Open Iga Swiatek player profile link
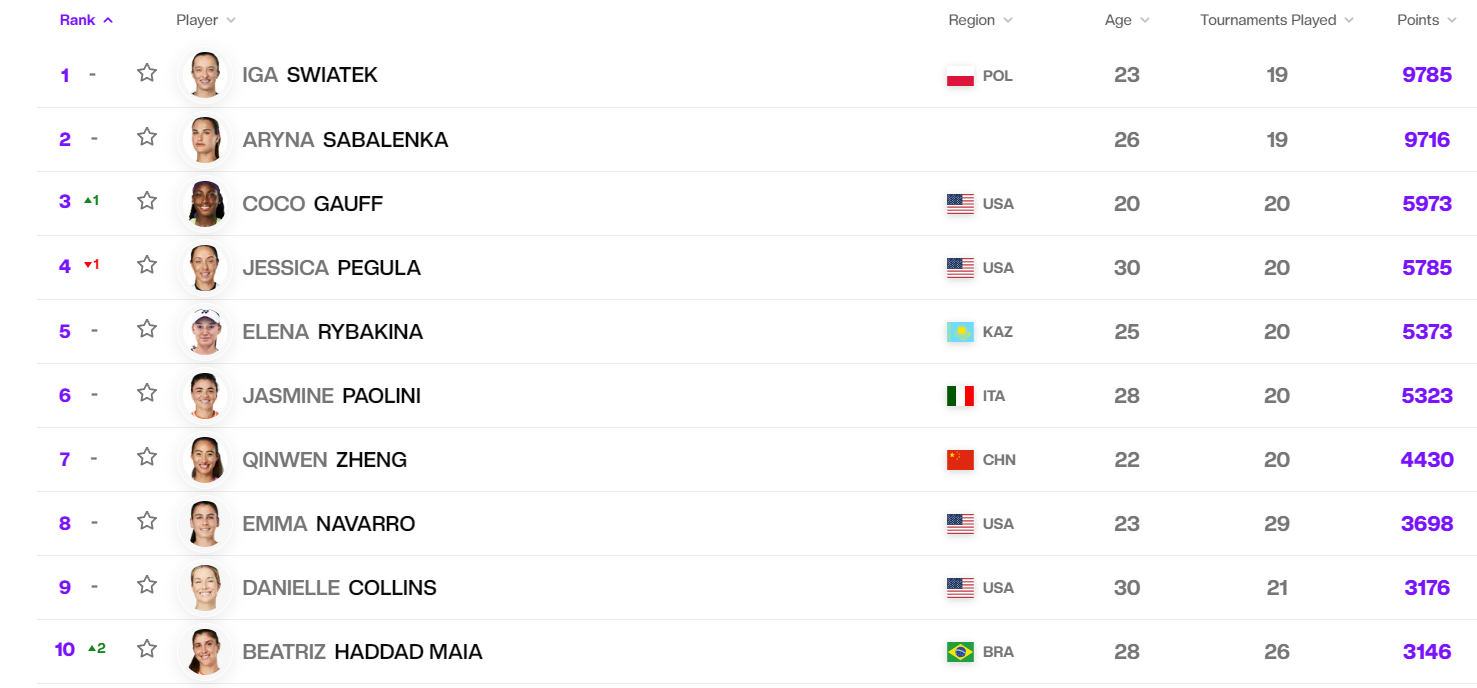This screenshot has width=1477, height=688. tap(310, 75)
